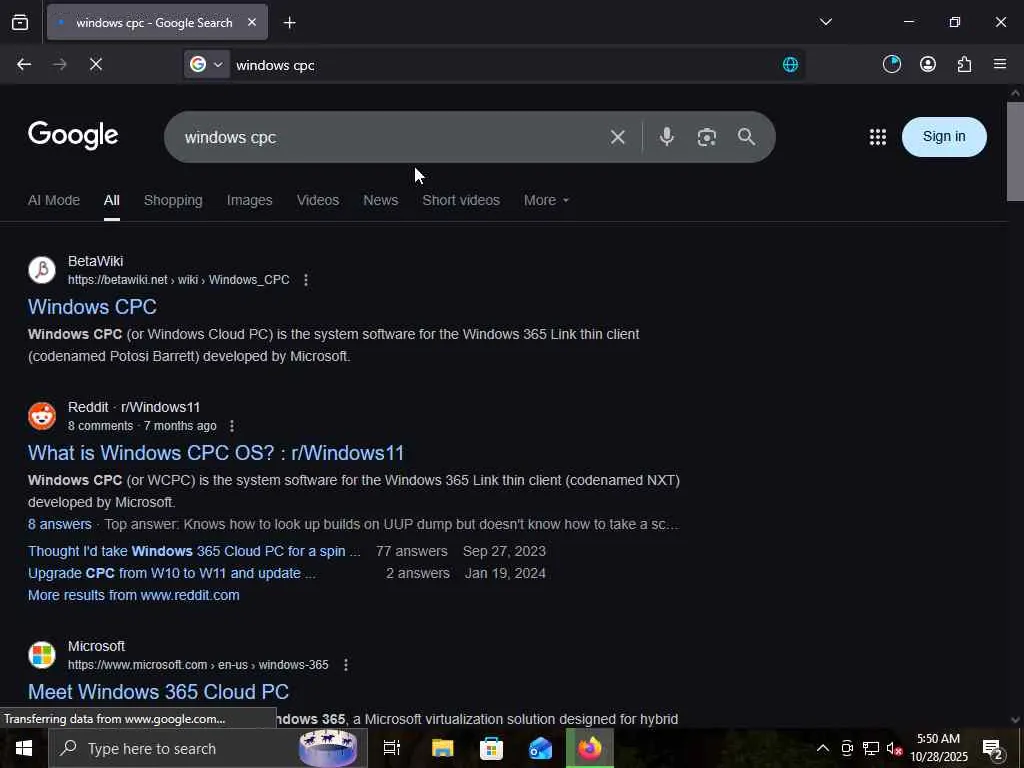
Task: Open the extensions puzzle icon
Action: pyautogui.click(x=964, y=64)
